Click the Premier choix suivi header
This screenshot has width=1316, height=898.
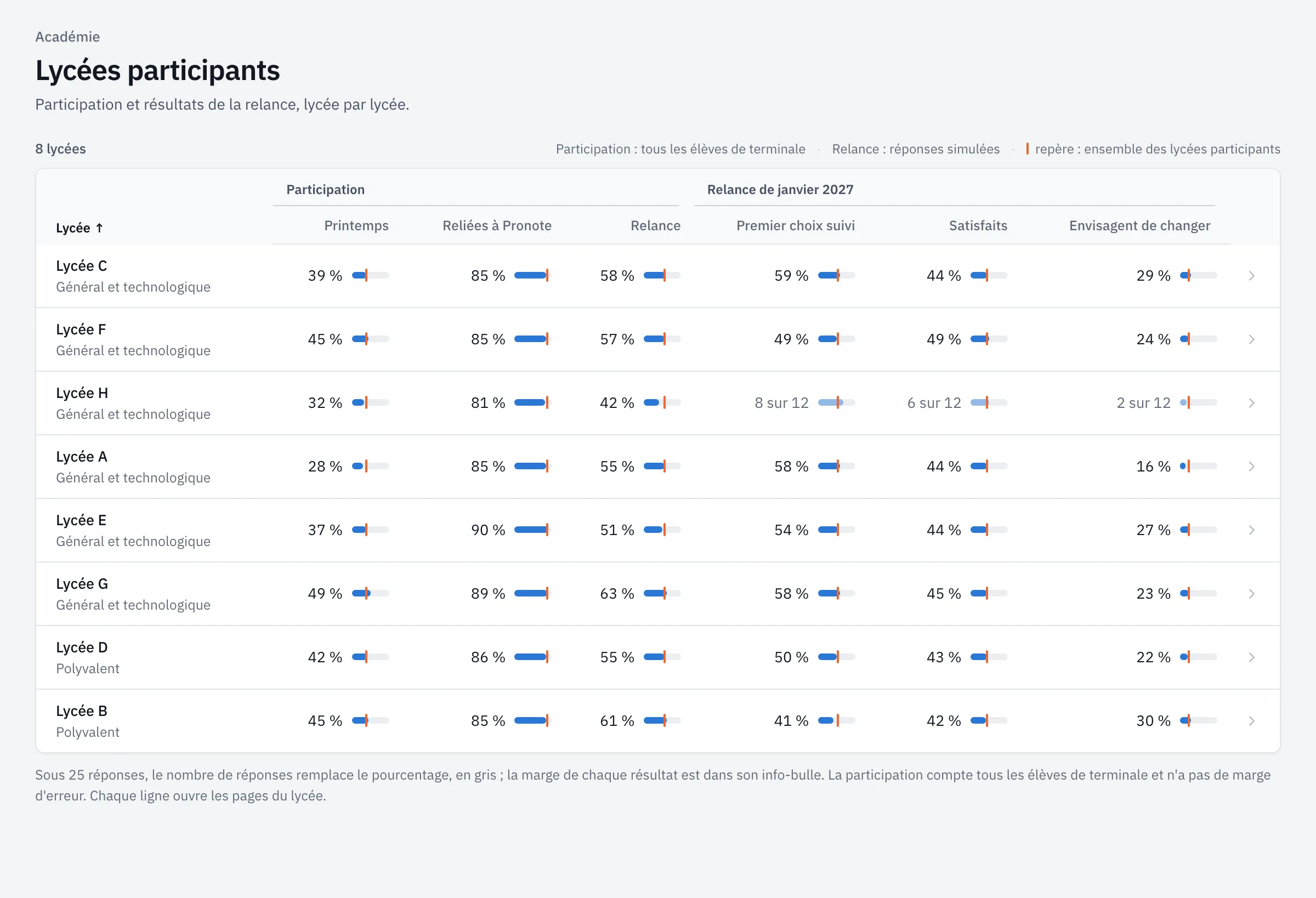[796, 226]
